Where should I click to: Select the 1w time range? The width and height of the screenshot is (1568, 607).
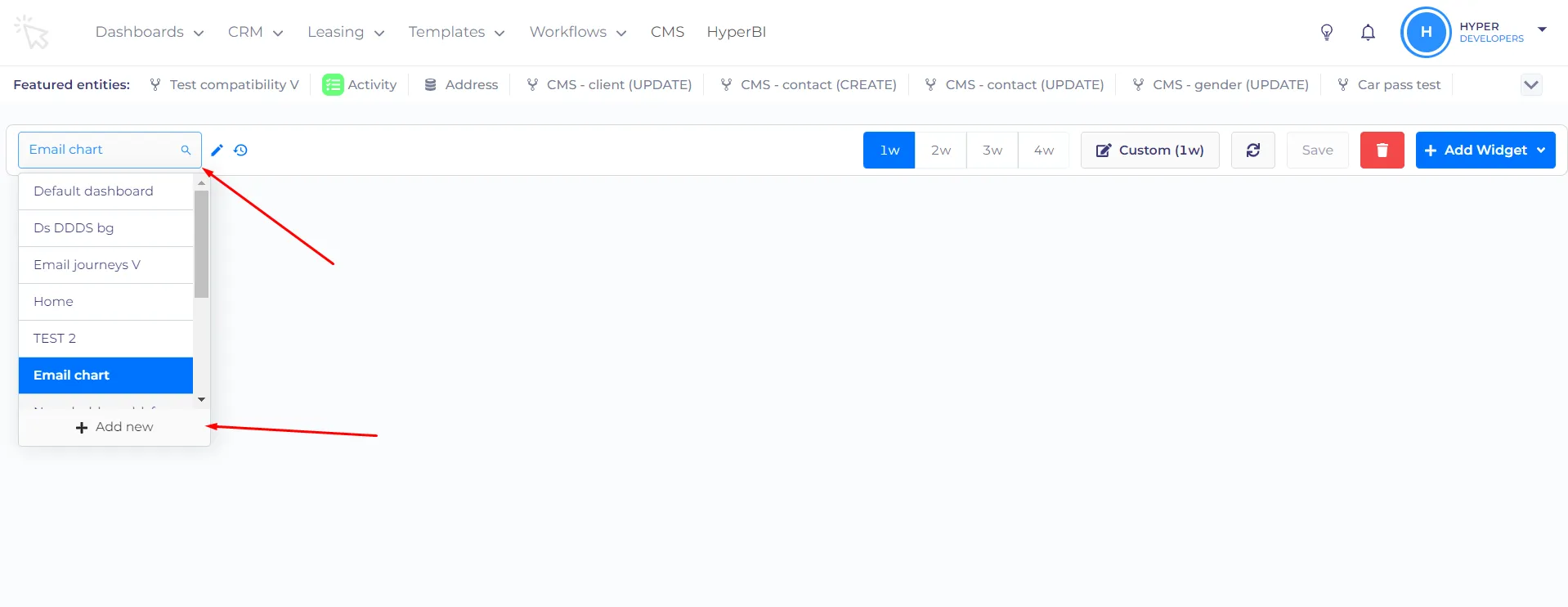tap(889, 150)
